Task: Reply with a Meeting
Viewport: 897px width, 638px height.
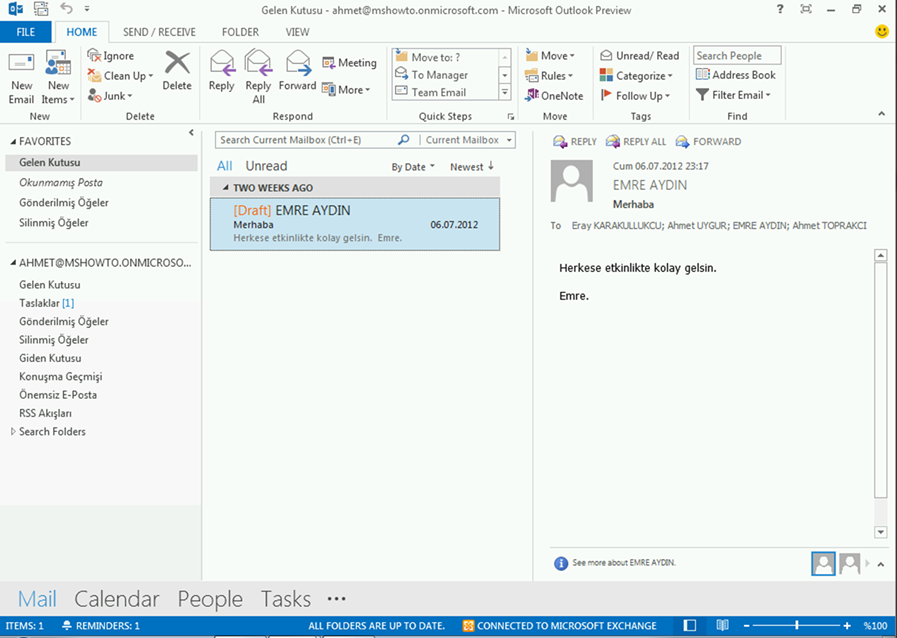Action: click(350, 62)
